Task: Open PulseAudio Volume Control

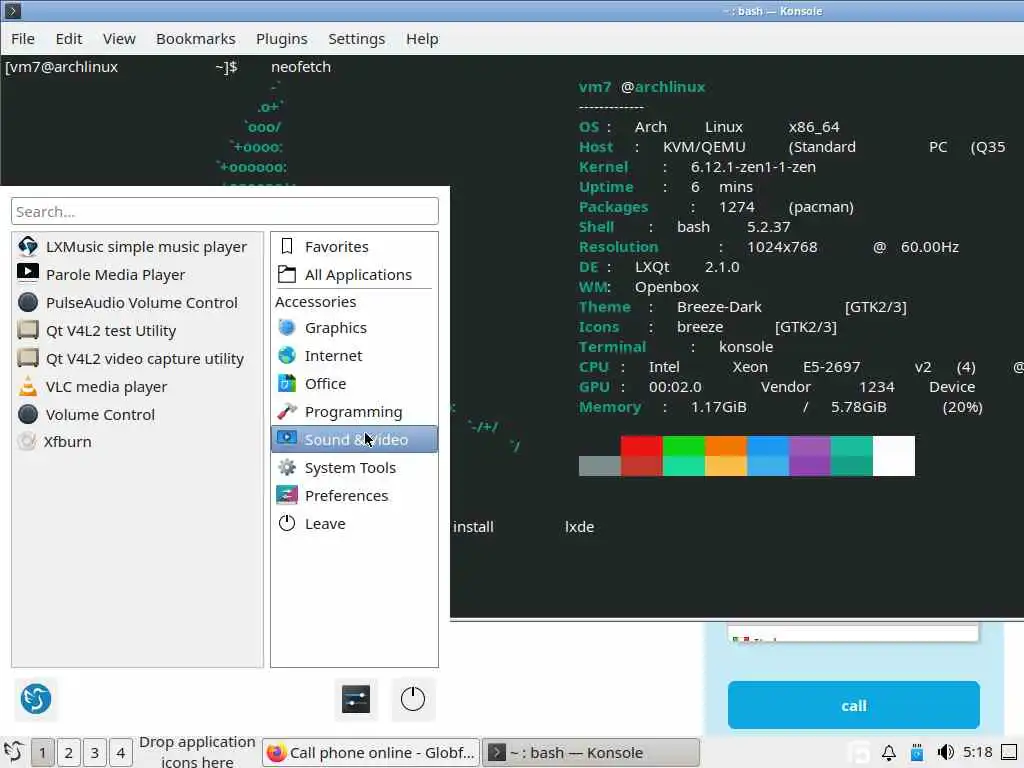Action: tap(137, 303)
